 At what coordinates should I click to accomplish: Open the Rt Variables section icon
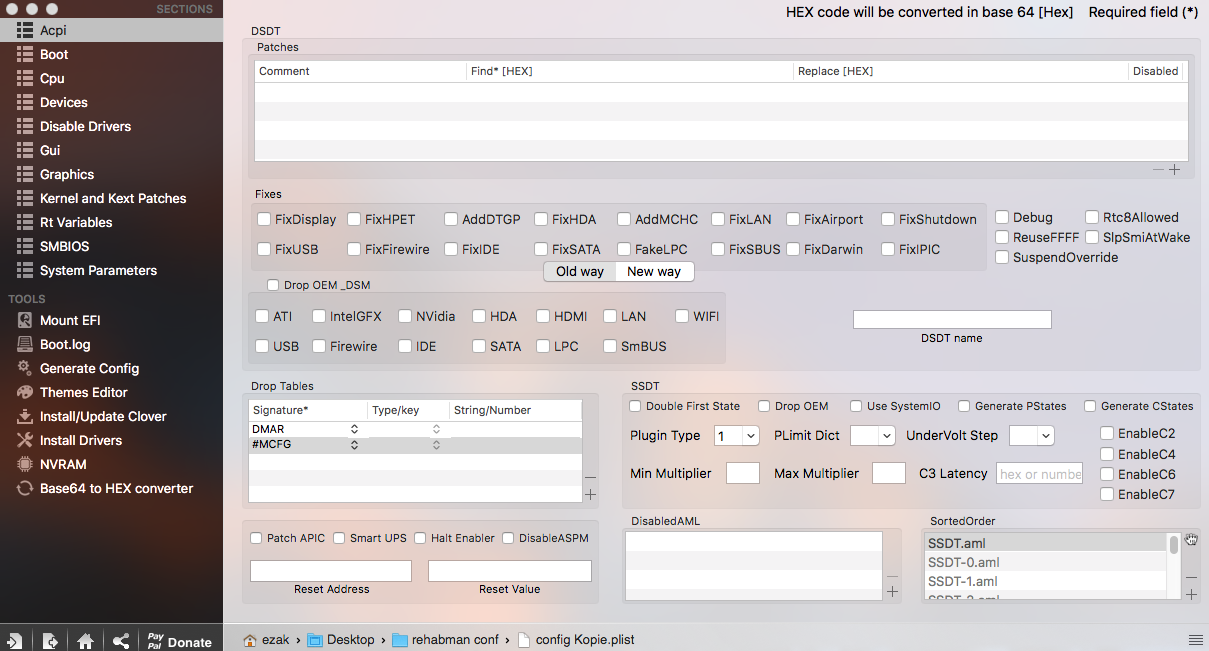click(25, 222)
